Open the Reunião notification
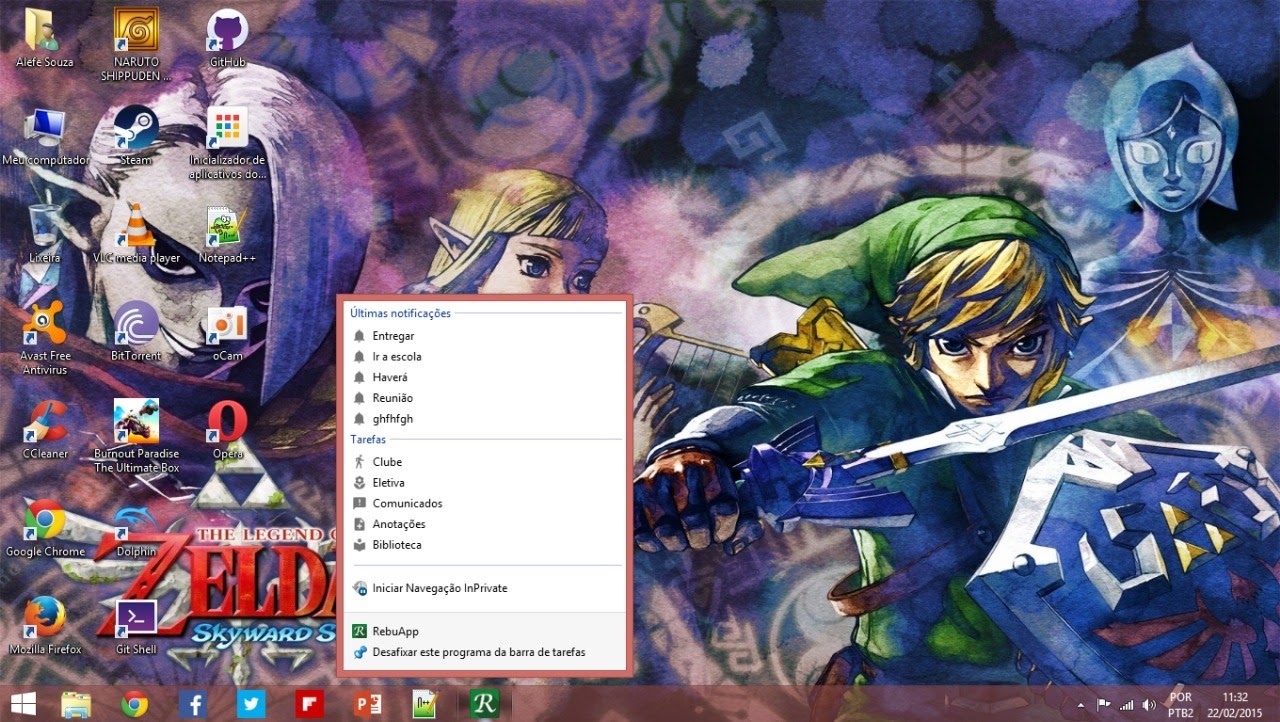This screenshot has height=722, width=1280. click(x=485, y=398)
